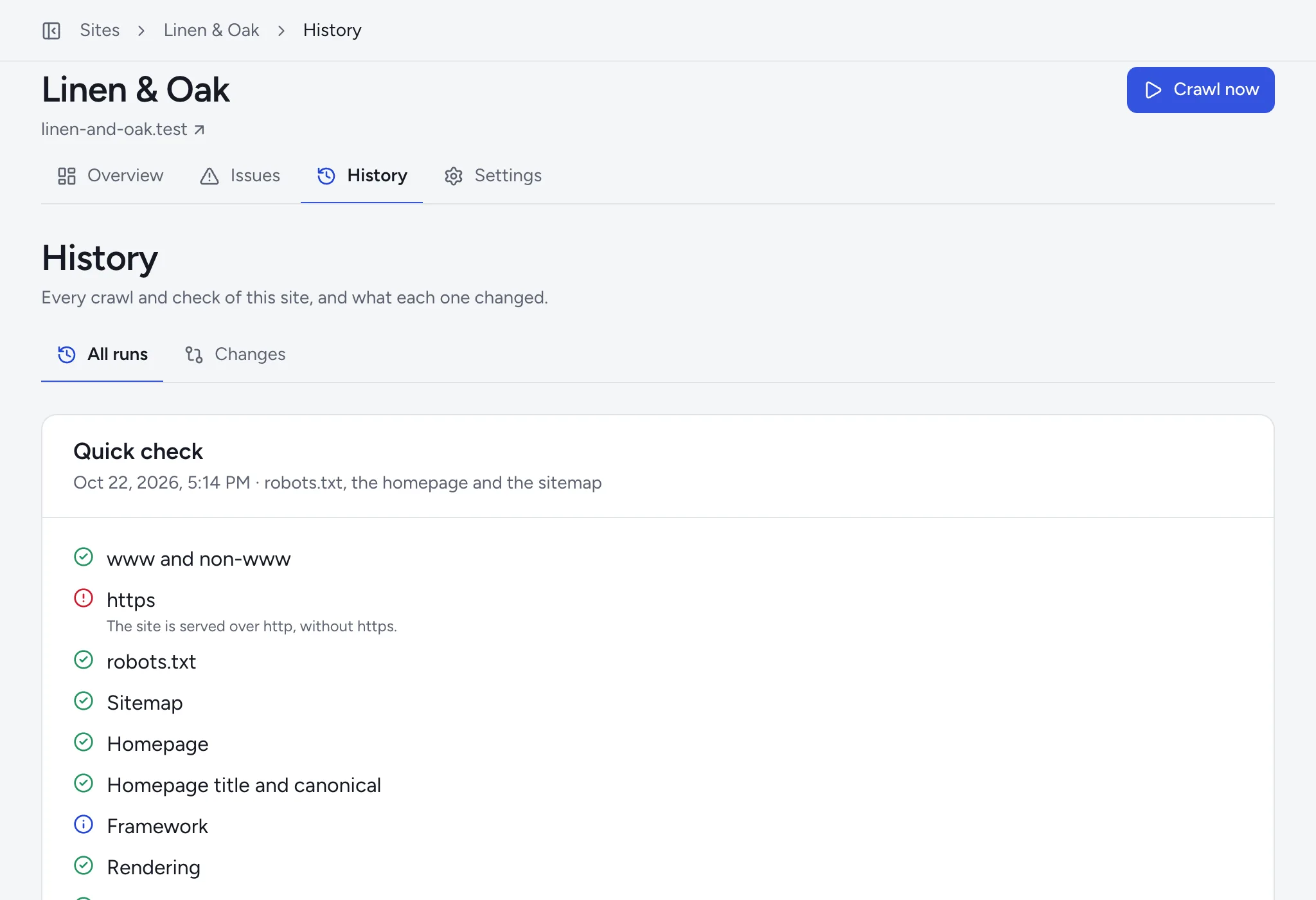Click the 'Oct 22, 2026, 5:14 PM' run timestamp line
1316x900 pixels.
pyautogui.click(x=337, y=483)
